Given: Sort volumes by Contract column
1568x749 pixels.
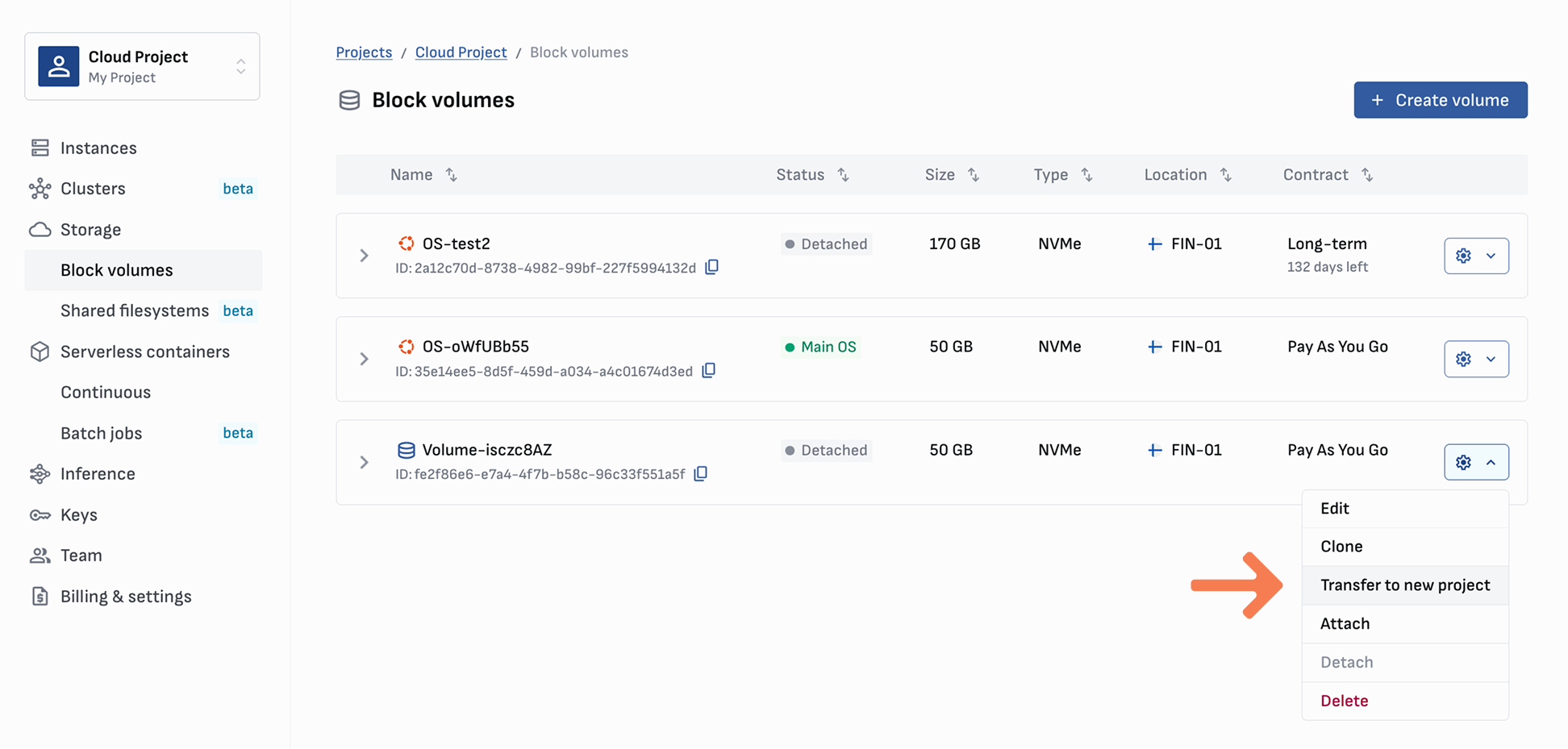Looking at the screenshot, I should pos(1366,175).
